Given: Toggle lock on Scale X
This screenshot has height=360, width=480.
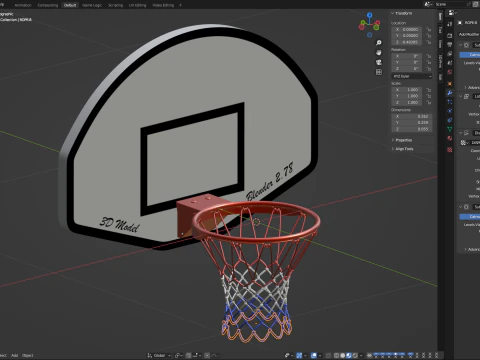Looking at the screenshot, I should tap(429, 90).
